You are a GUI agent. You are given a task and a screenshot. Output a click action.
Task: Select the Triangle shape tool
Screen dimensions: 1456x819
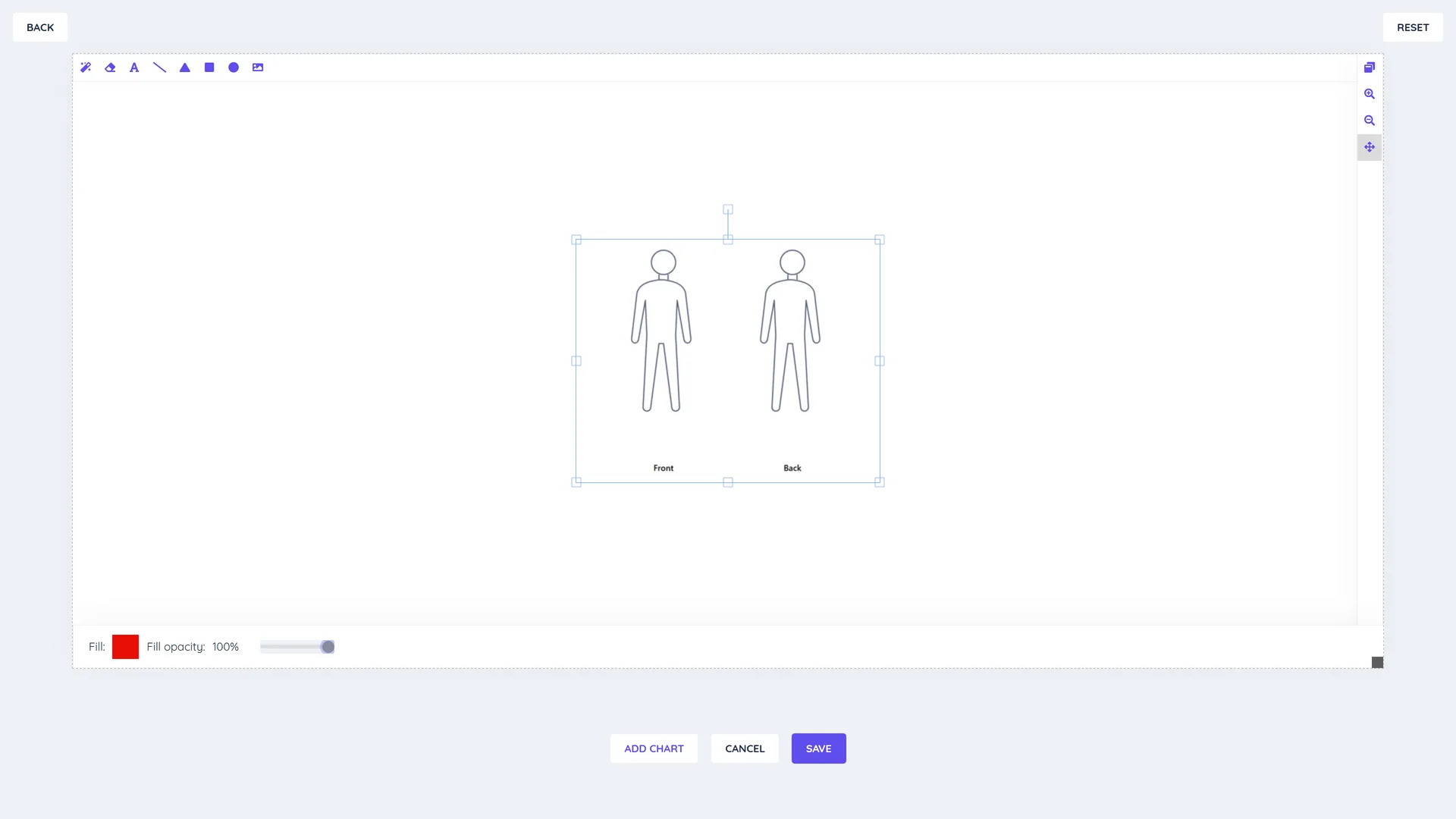click(x=184, y=67)
